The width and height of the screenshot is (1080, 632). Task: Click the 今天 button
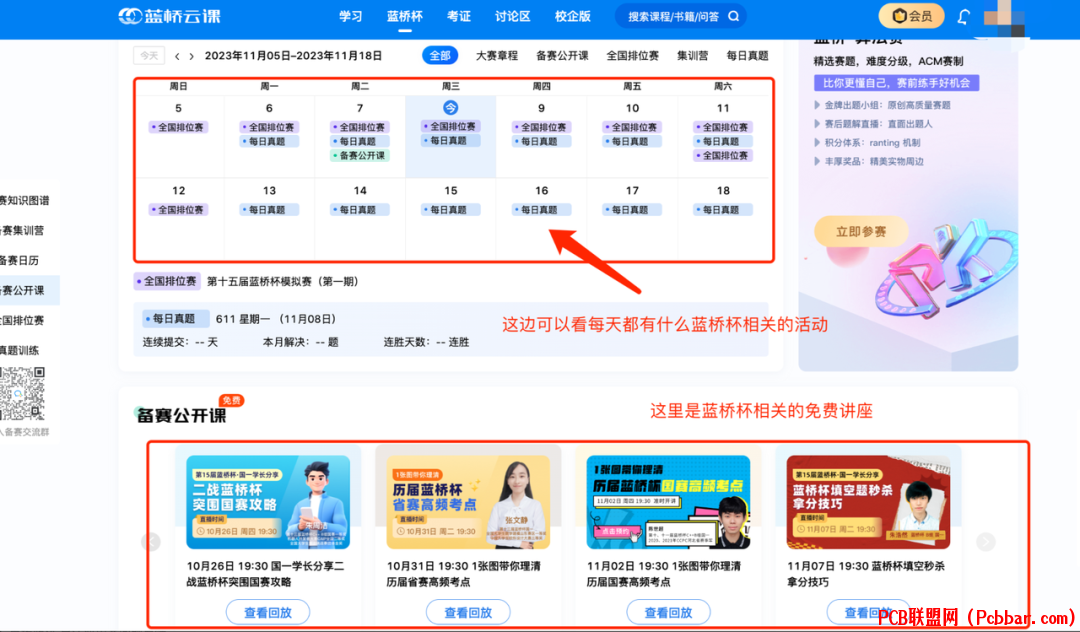pyautogui.click(x=149, y=56)
